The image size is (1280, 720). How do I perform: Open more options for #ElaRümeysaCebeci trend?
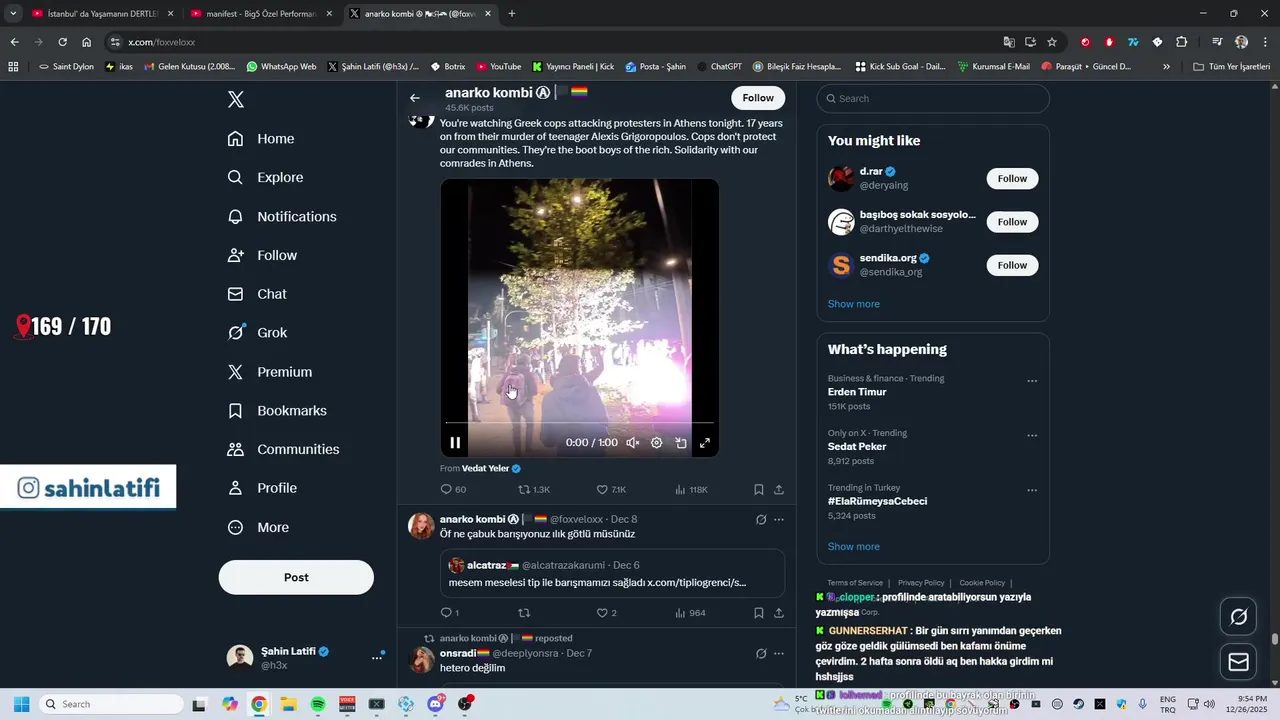tap(1032, 491)
